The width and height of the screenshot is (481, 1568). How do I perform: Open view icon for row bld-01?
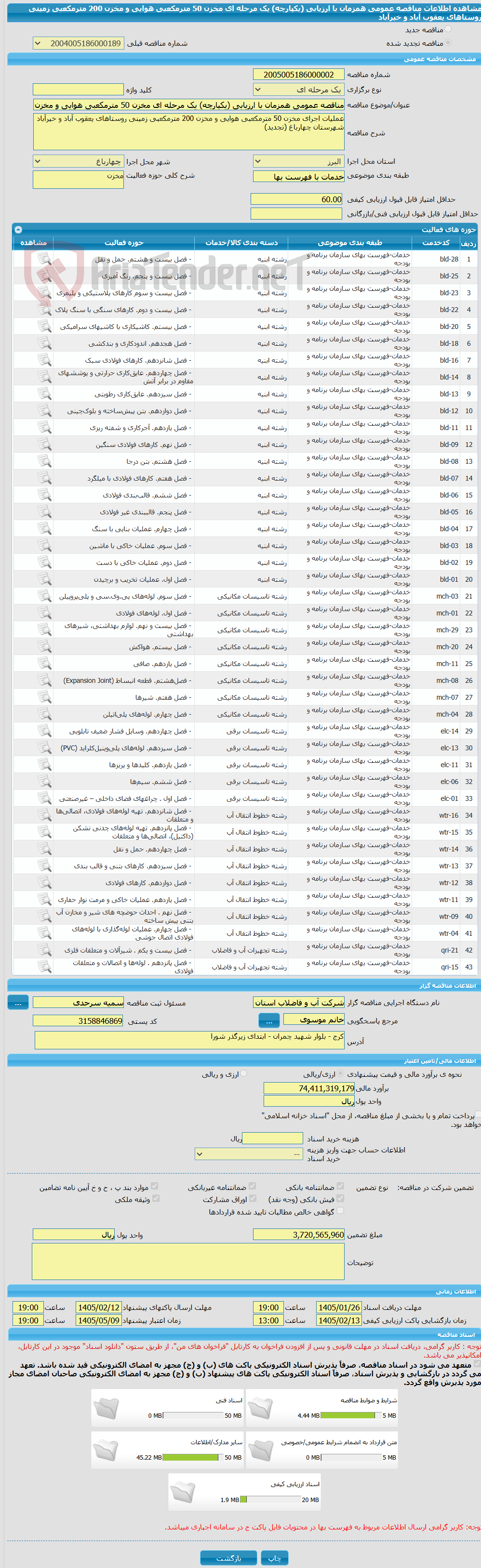(x=44, y=579)
